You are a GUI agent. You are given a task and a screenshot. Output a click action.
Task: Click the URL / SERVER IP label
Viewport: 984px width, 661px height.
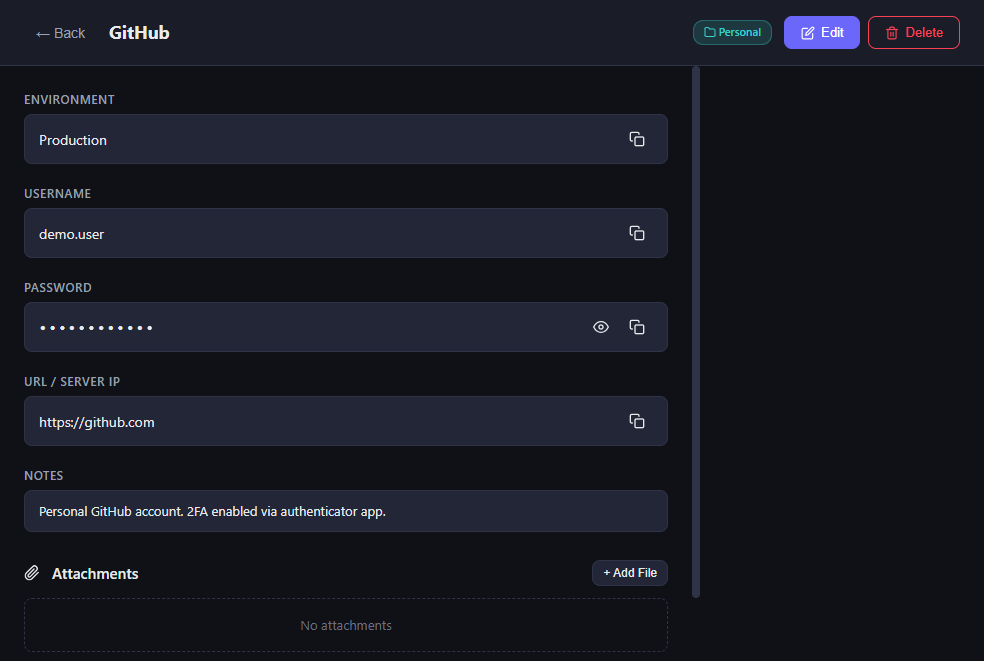click(72, 382)
